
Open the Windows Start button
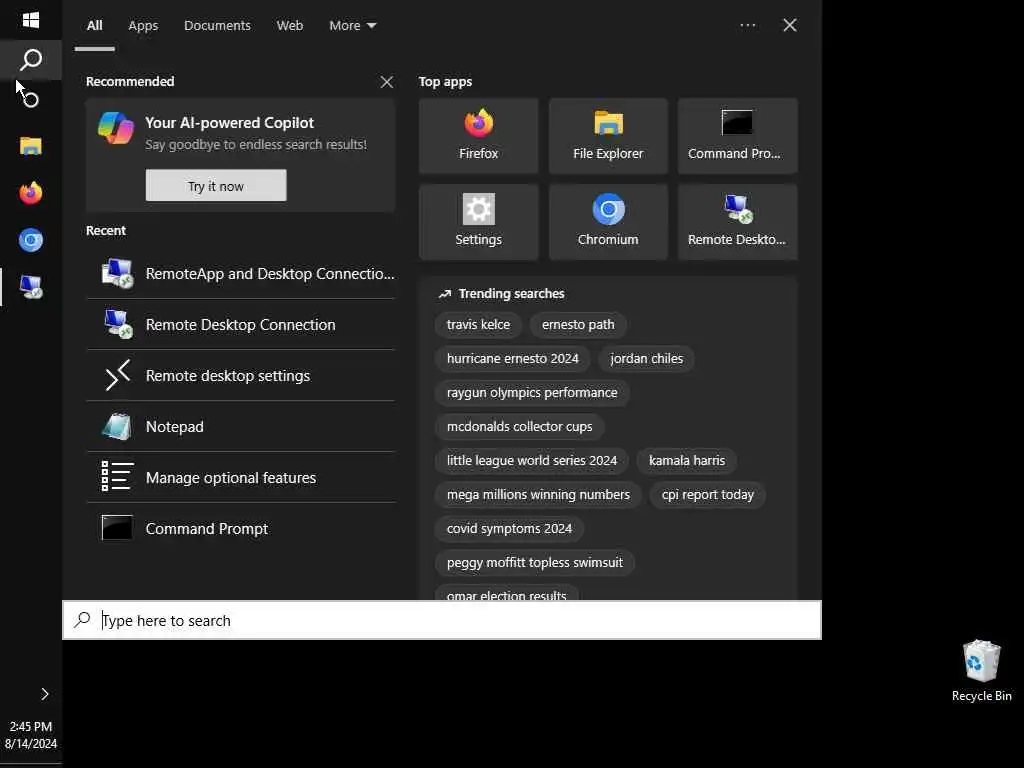(31, 20)
